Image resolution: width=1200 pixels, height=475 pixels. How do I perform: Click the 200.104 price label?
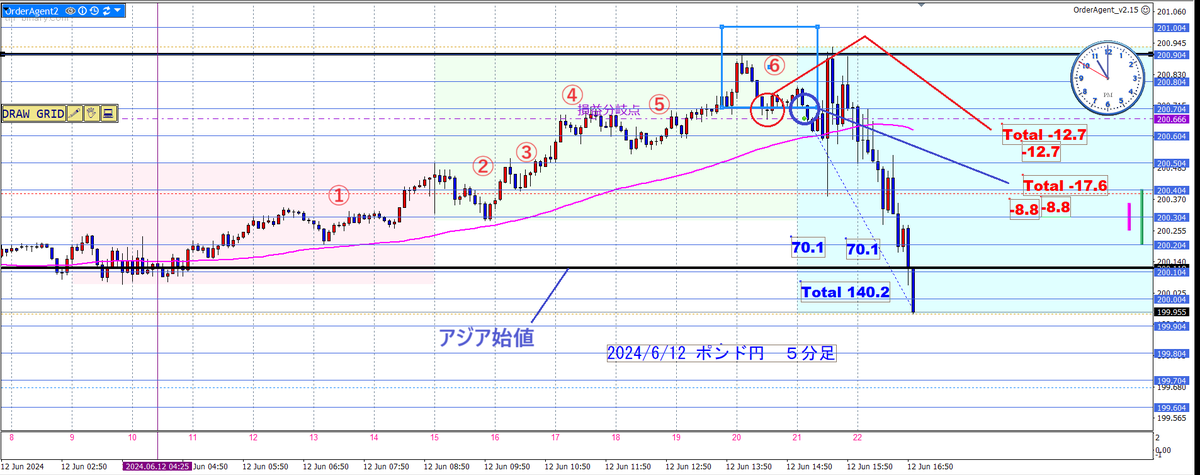[x=1171, y=272]
